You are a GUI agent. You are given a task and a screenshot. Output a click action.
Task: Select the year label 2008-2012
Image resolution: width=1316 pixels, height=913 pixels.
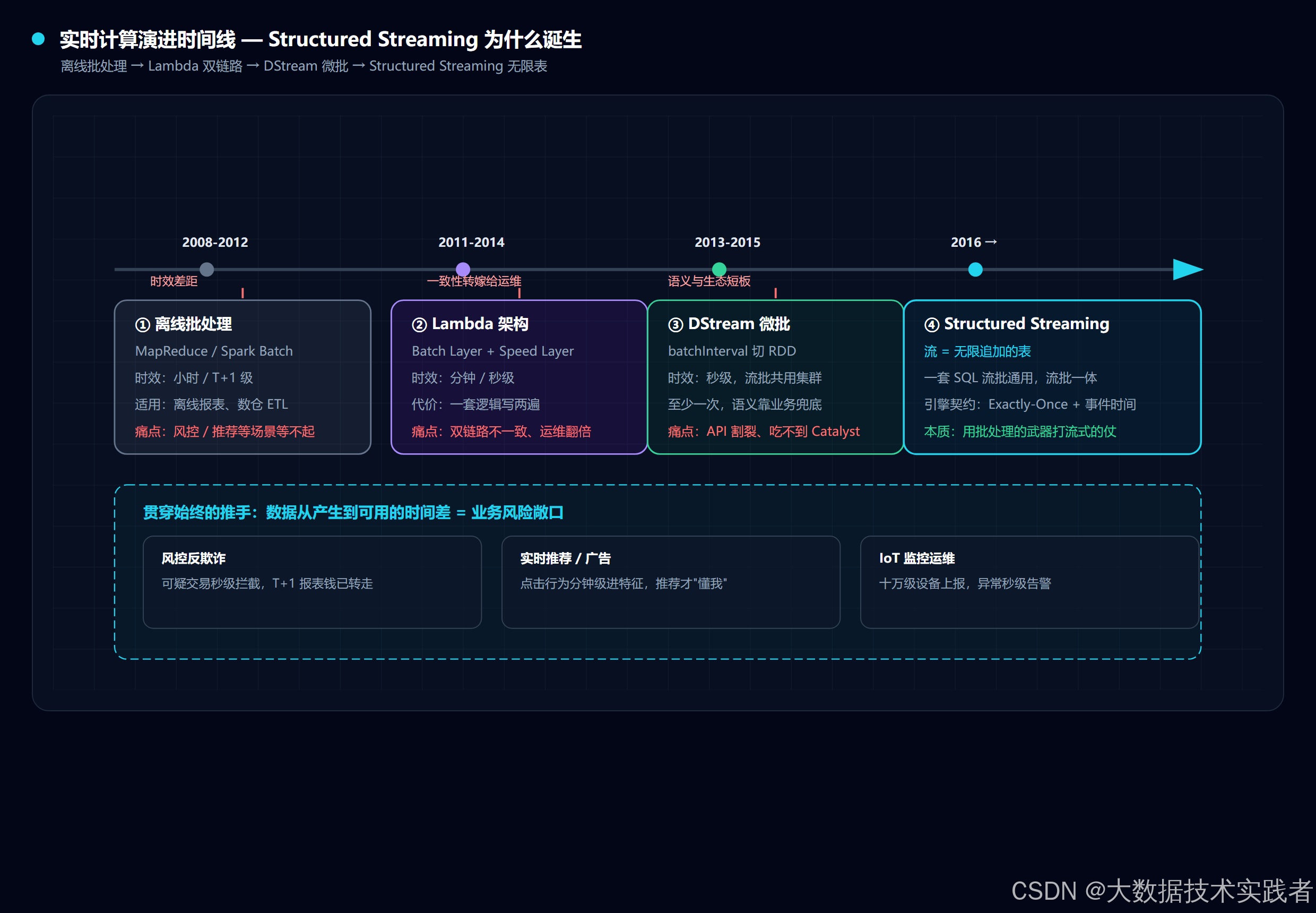[215, 243]
